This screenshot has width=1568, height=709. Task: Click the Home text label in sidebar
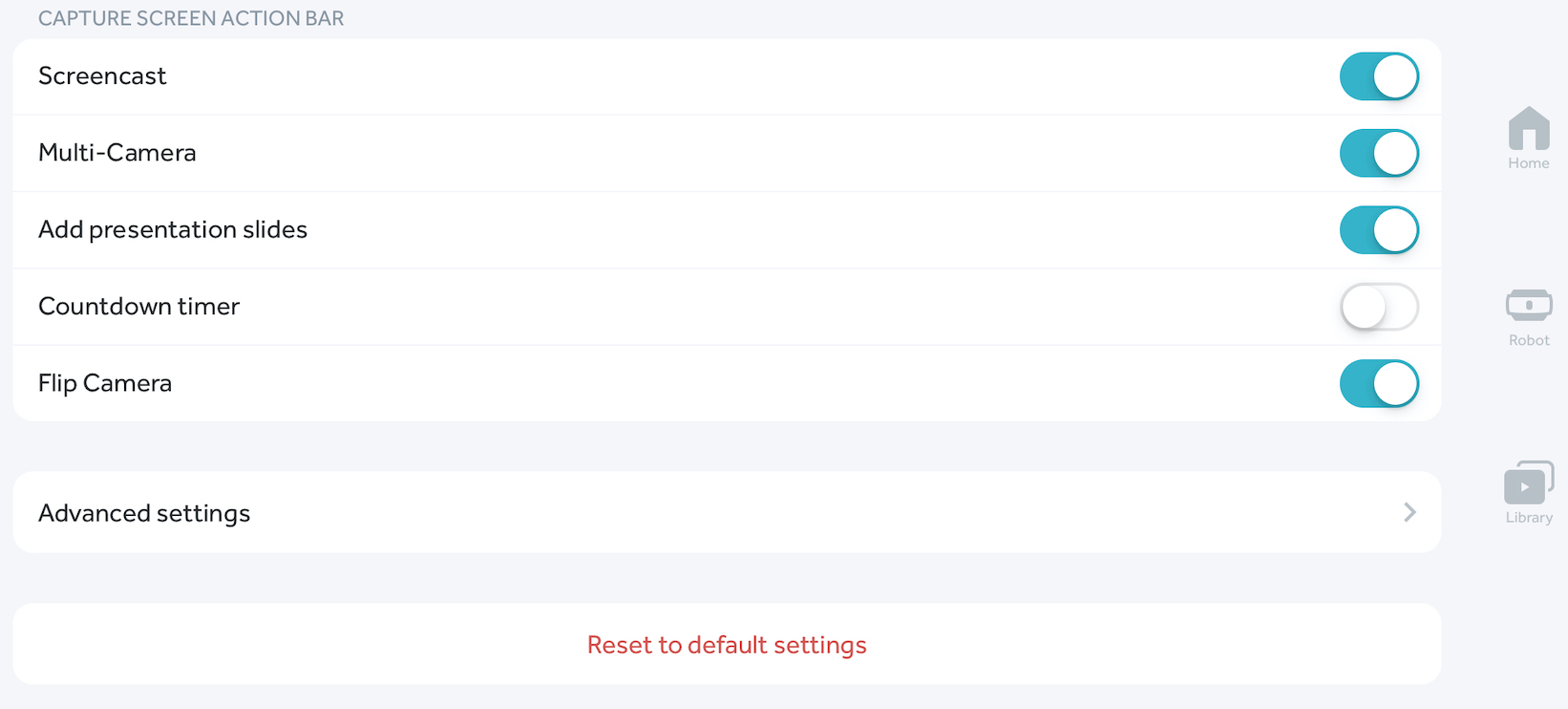(1528, 163)
